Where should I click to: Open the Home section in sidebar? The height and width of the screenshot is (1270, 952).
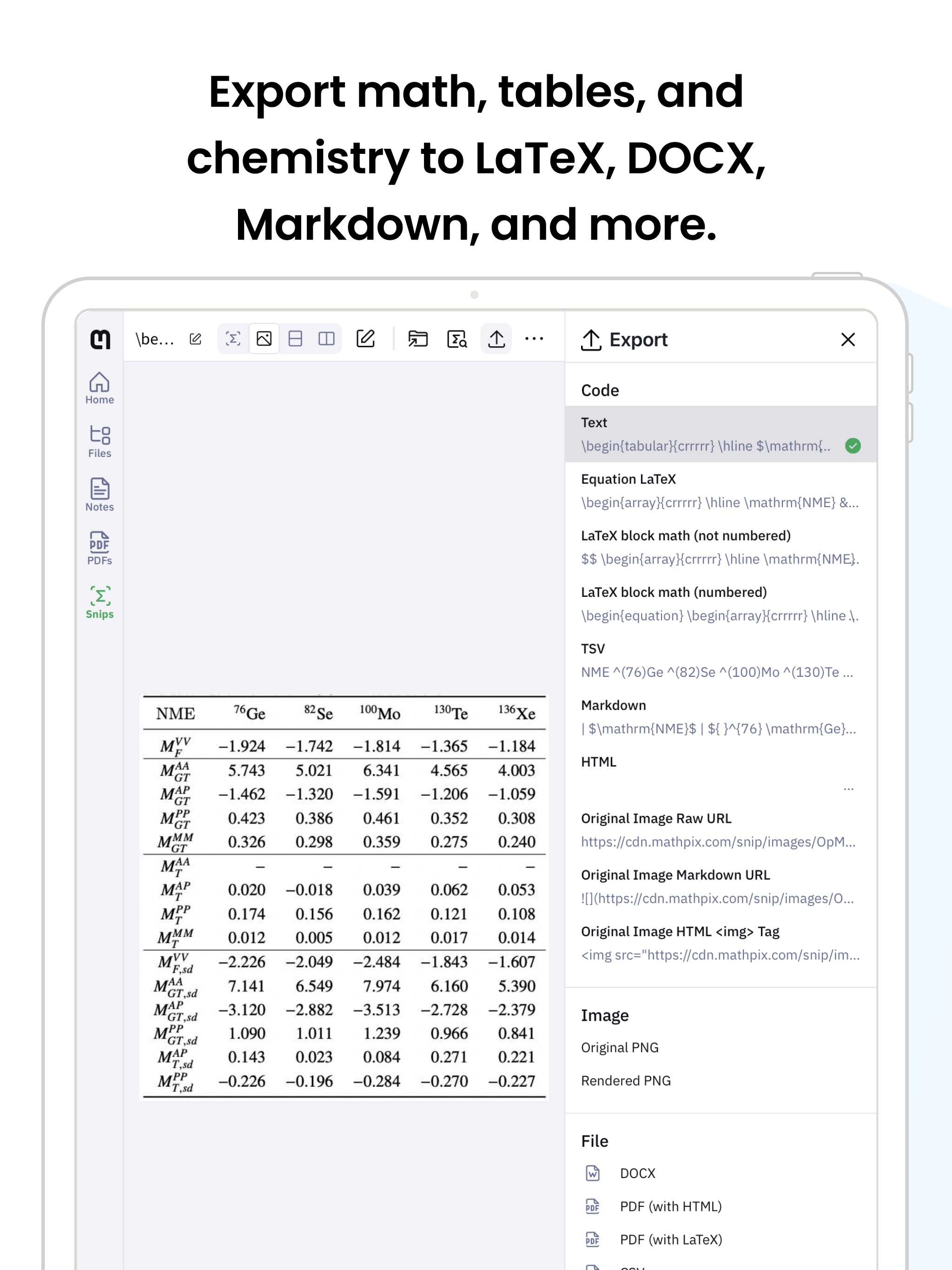99,388
